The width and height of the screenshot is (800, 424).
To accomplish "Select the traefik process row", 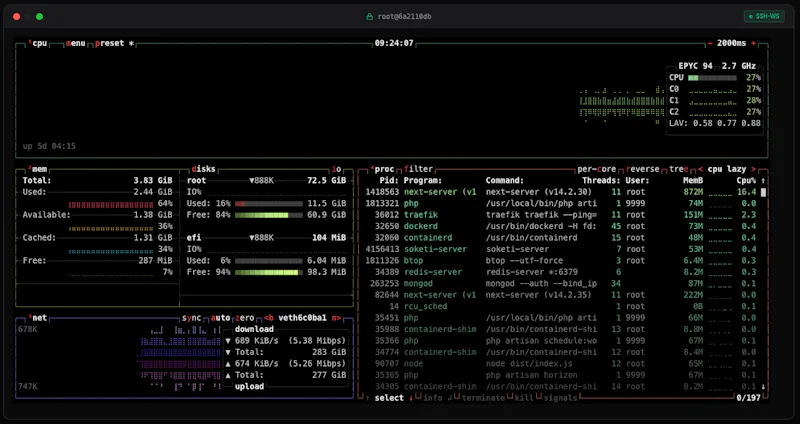I will click(560, 215).
